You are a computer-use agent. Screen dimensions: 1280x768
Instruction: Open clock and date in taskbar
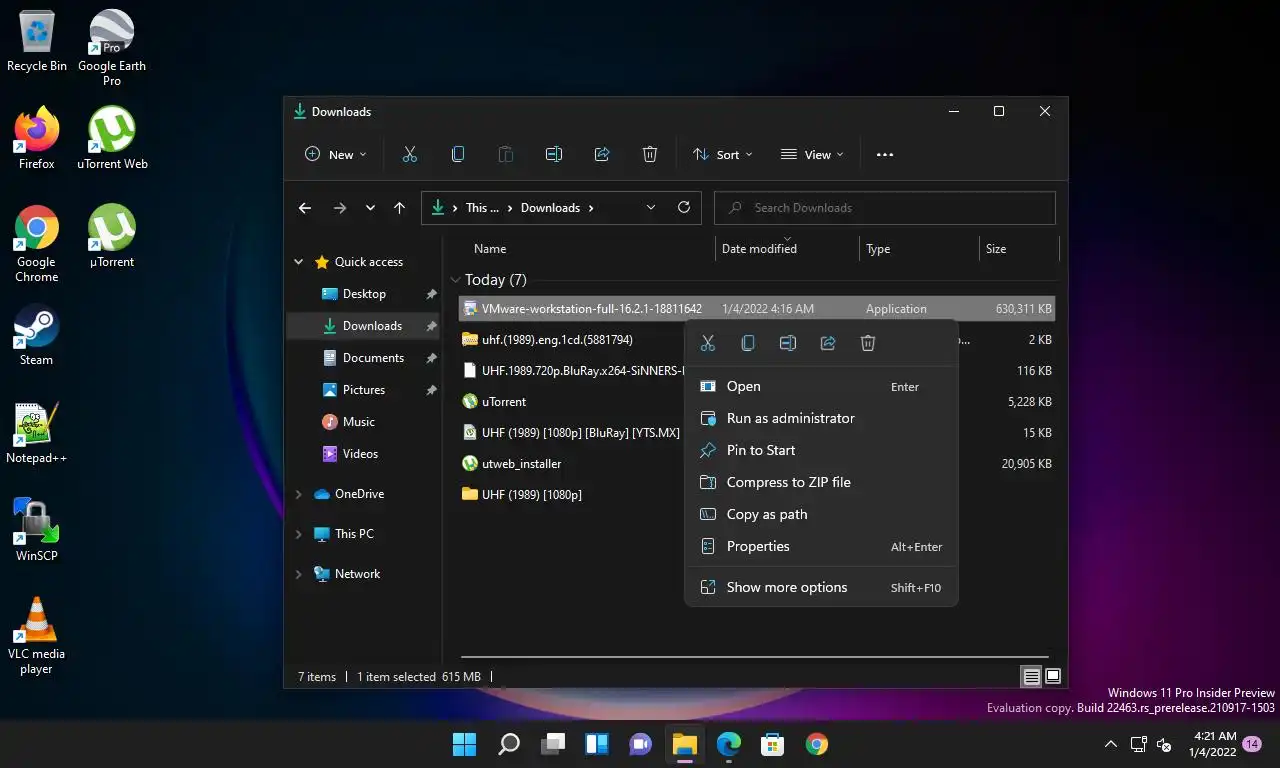coord(1214,744)
